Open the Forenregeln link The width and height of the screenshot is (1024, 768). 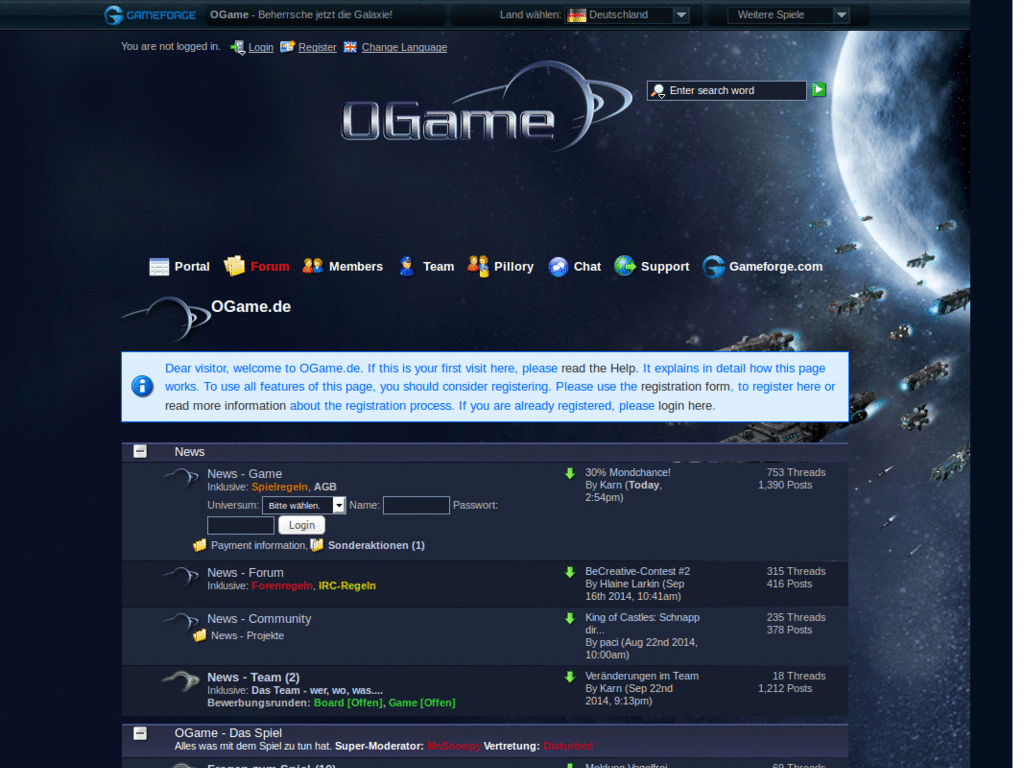282,586
